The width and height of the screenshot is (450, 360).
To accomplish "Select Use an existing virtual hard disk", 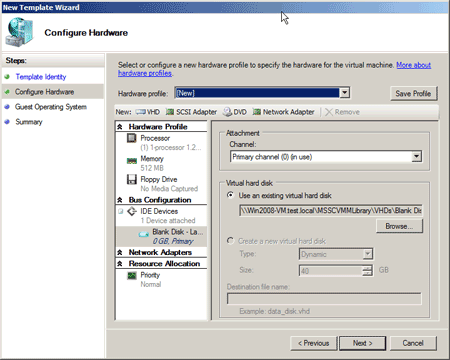I will (230, 195).
